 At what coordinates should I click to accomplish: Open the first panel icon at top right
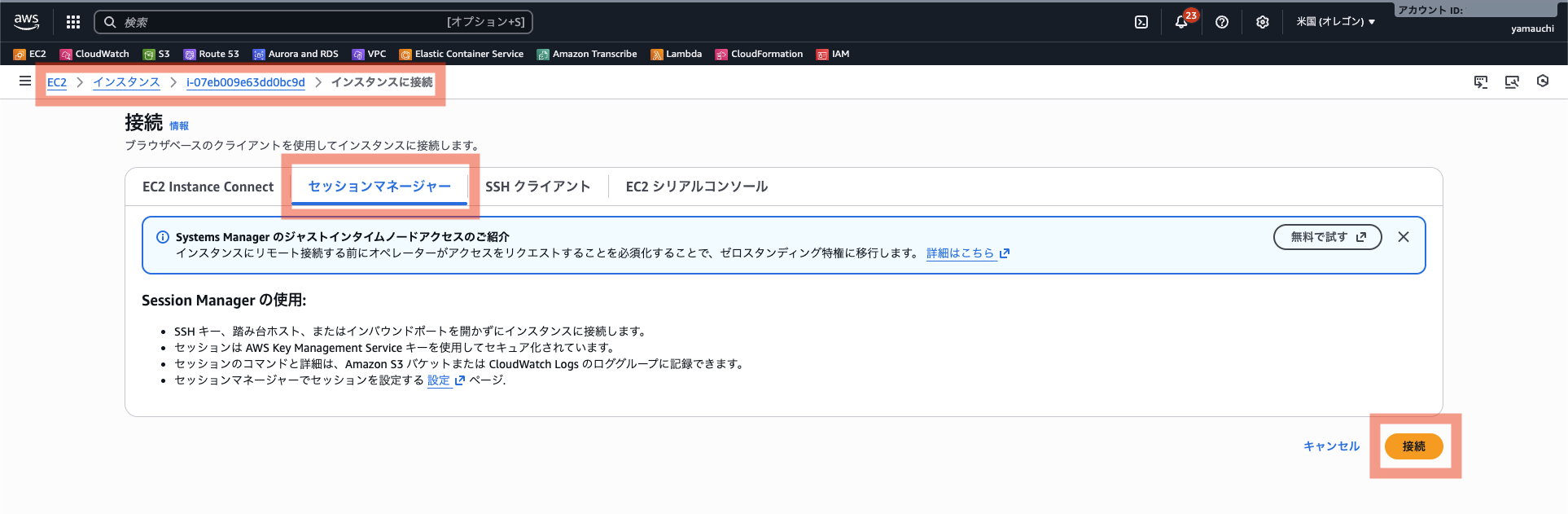(1481, 81)
